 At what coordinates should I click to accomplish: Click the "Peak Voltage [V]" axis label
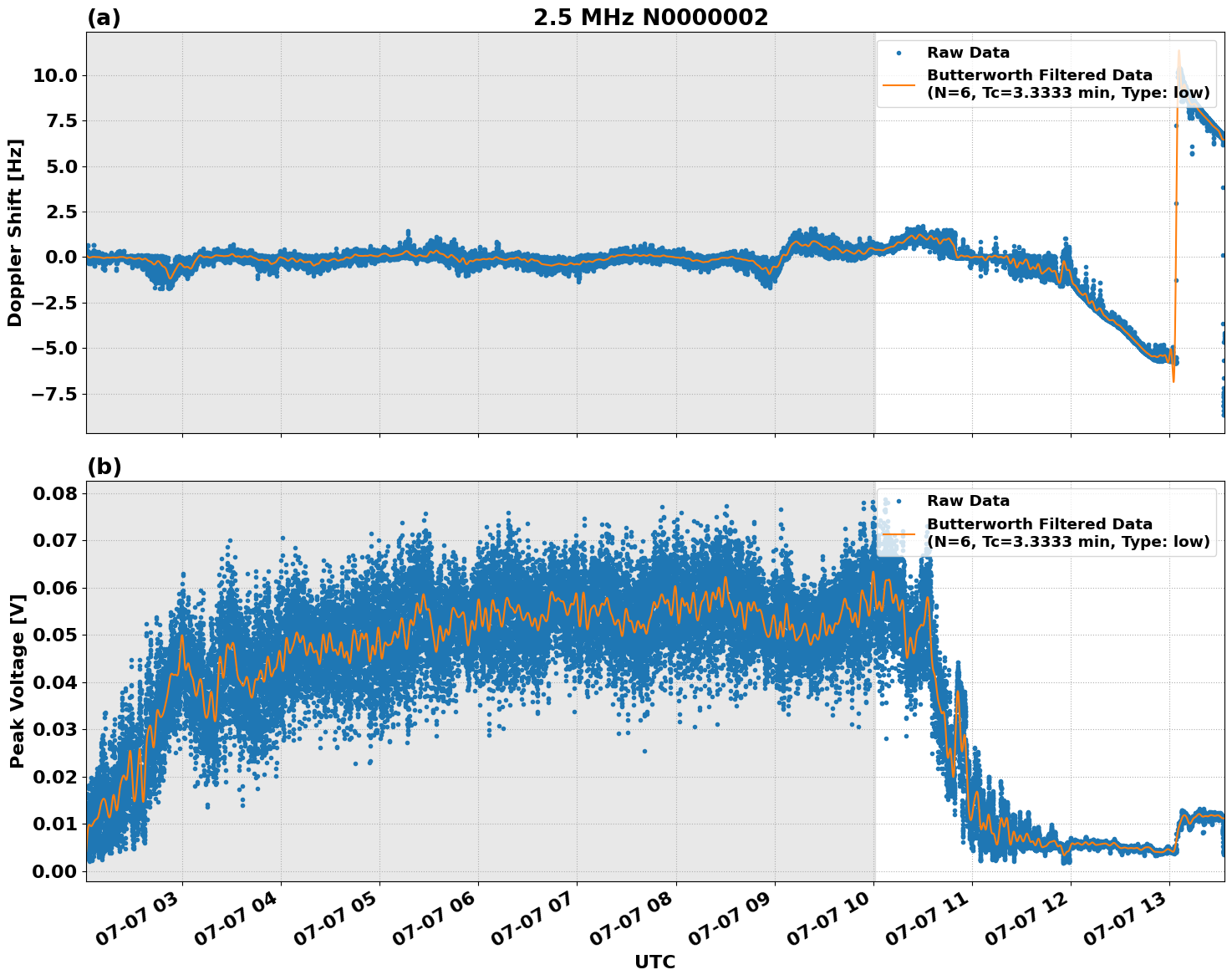(x=16, y=681)
